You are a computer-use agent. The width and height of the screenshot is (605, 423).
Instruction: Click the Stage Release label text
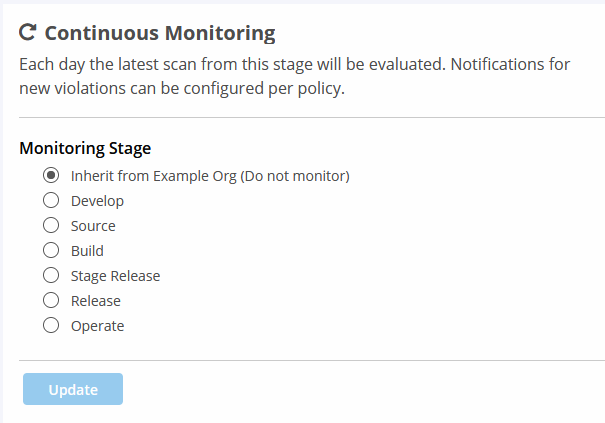115,276
